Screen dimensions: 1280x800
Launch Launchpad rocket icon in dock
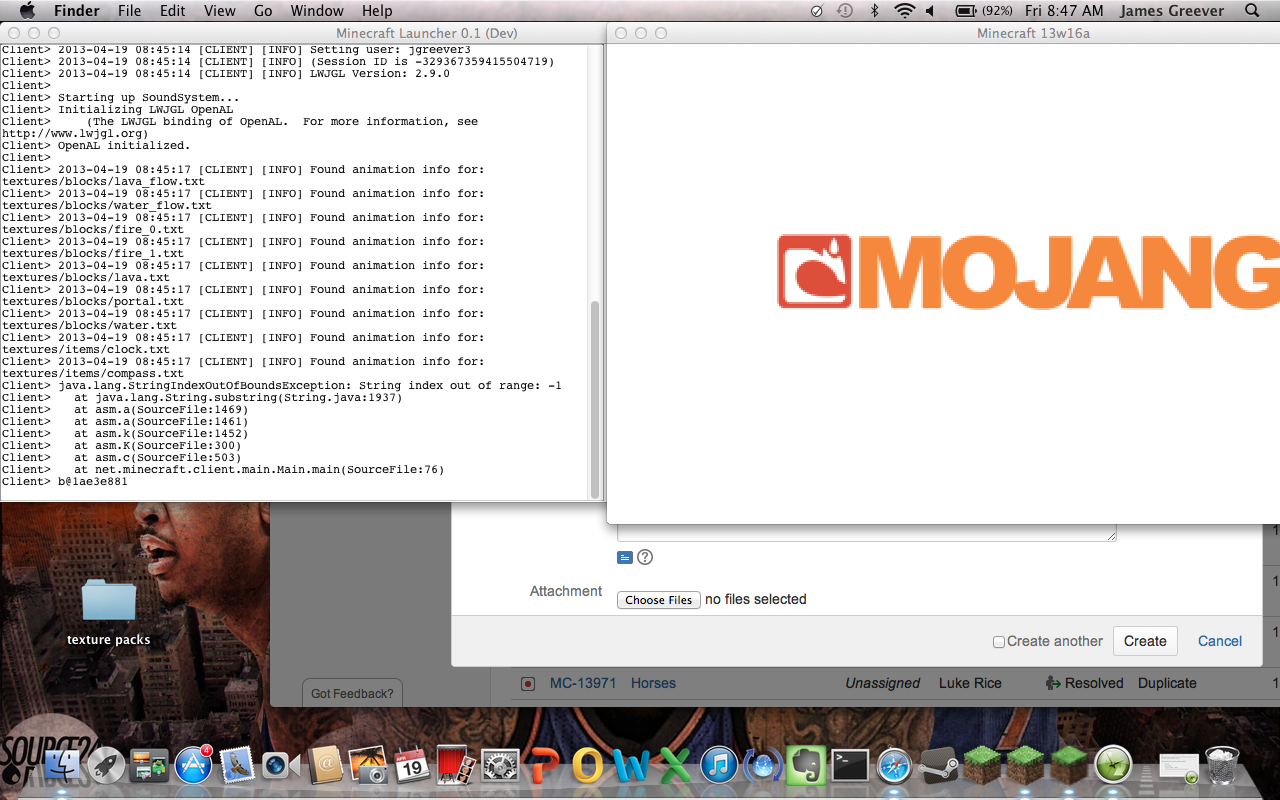106,765
